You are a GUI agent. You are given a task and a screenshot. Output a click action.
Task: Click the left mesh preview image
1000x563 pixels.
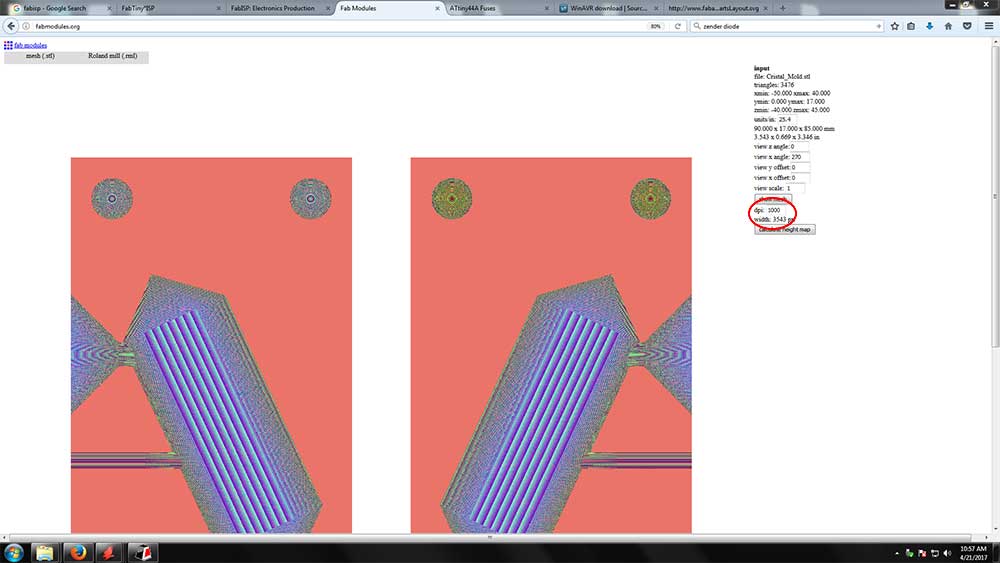[211, 345]
